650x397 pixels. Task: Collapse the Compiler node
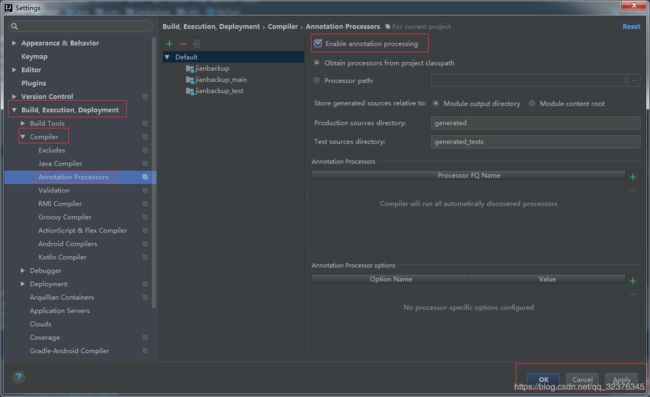tap(23, 137)
